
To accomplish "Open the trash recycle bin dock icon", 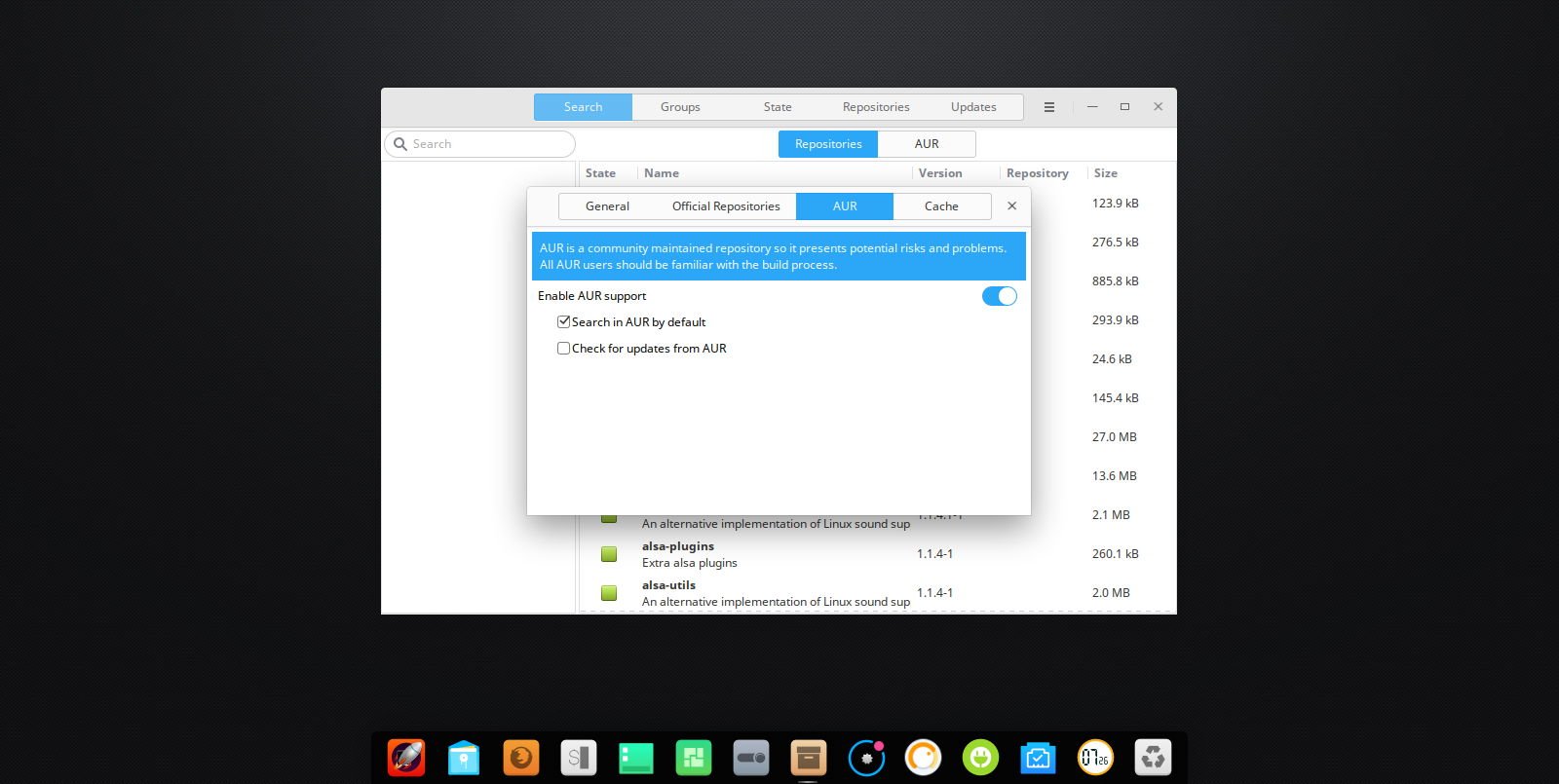I will coord(1153,757).
